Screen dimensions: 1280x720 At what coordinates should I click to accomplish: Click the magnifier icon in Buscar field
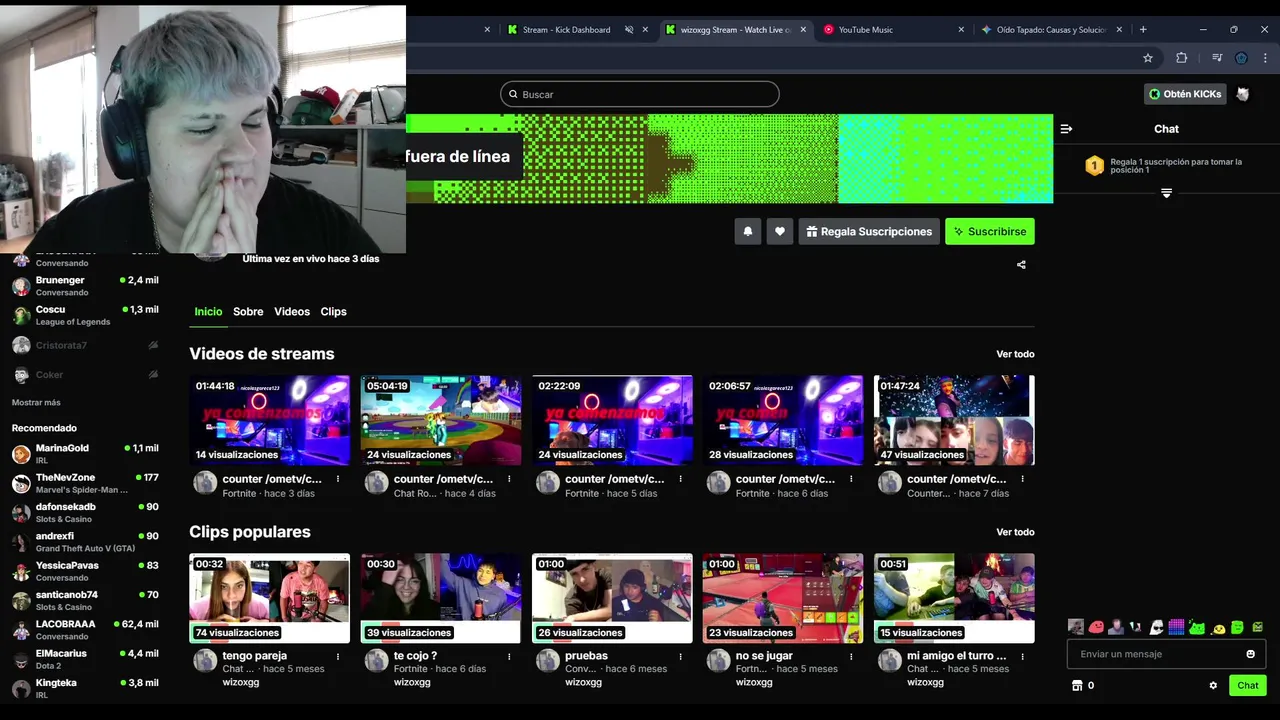tap(513, 94)
